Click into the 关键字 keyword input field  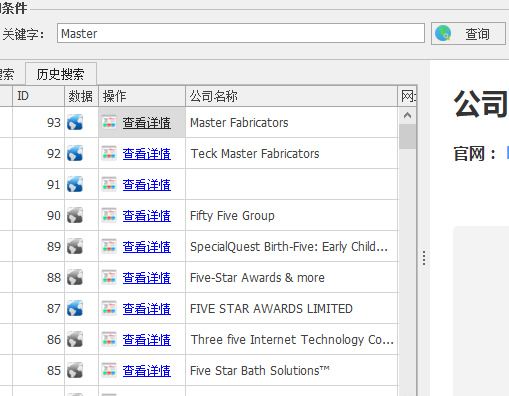[241, 33]
